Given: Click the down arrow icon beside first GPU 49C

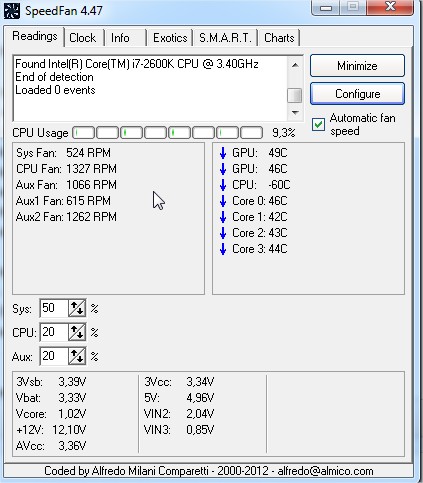Looking at the screenshot, I should [223, 153].
